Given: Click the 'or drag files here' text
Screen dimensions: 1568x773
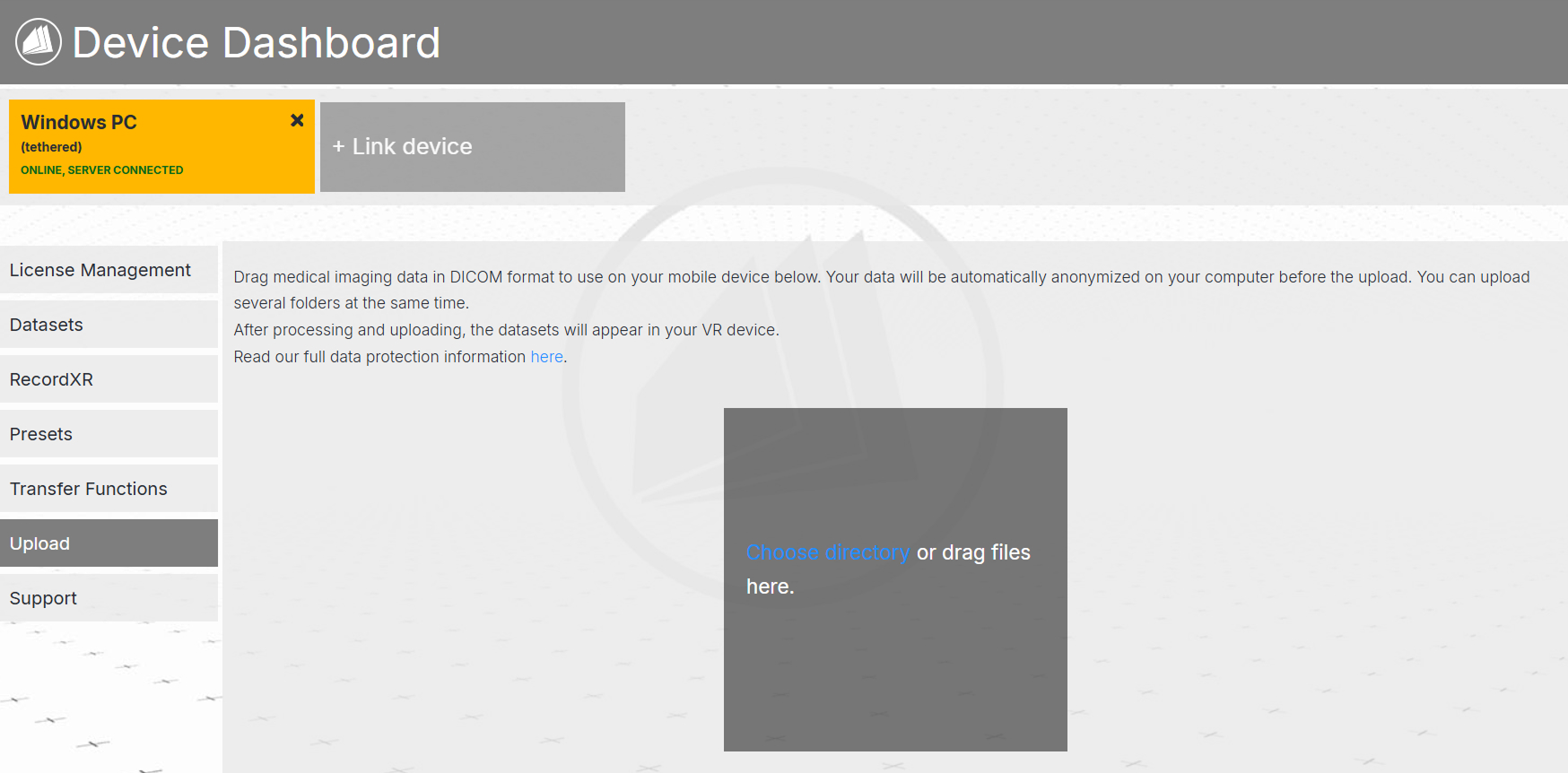Looking at the screenshot, I should tap(973, 552).
